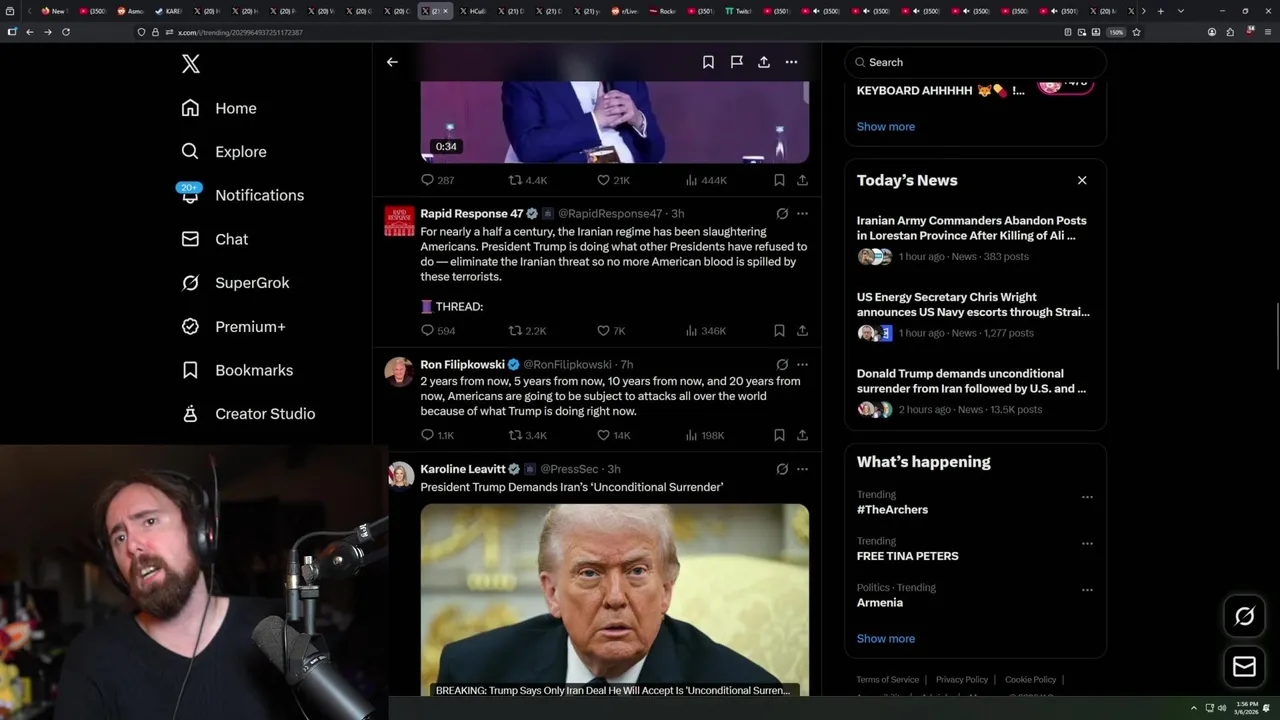Close Today's News panel
The width and height of the screenshot is (1280, 720).
(1082, 180)
